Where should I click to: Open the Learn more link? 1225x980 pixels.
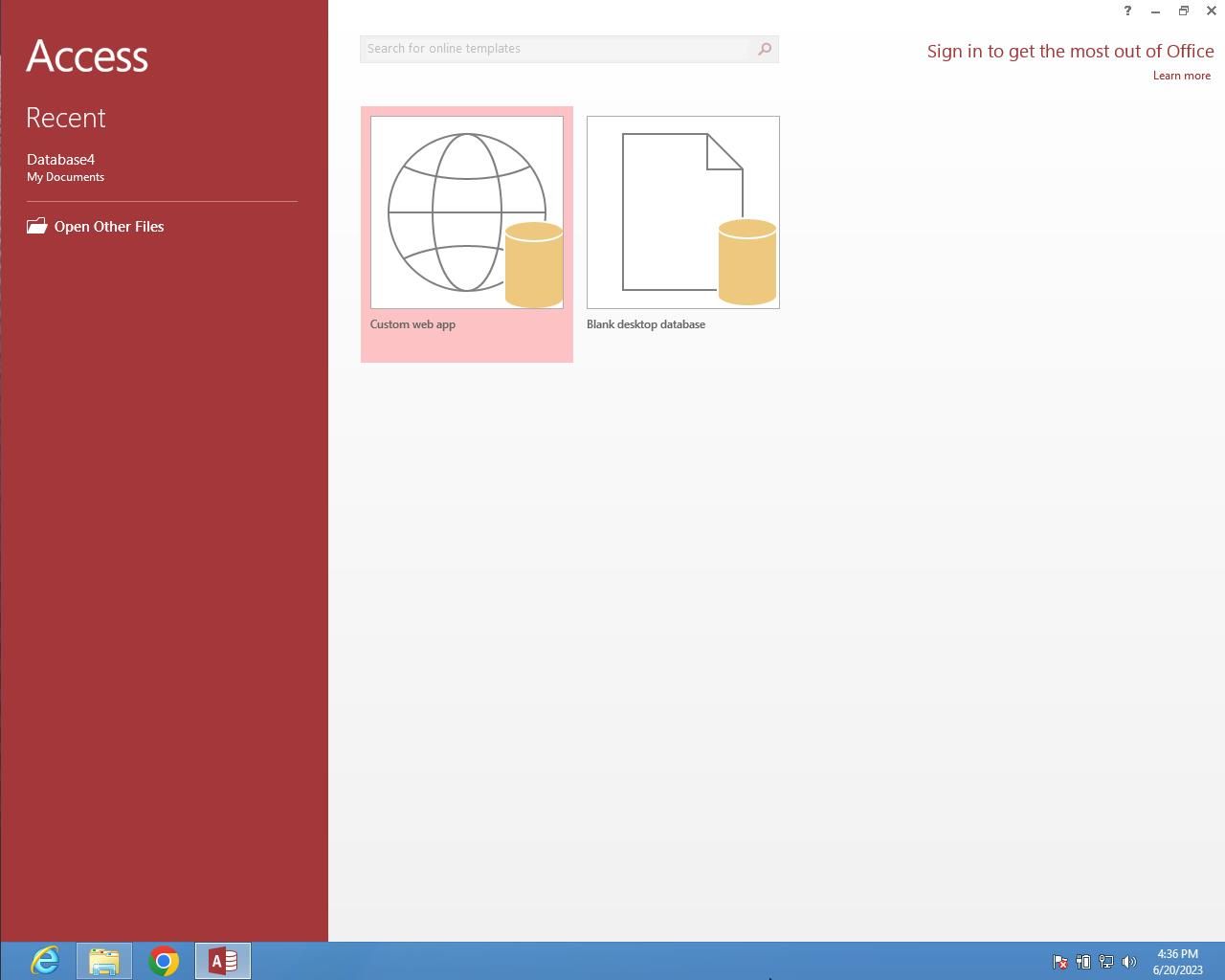click(1181, 76)
